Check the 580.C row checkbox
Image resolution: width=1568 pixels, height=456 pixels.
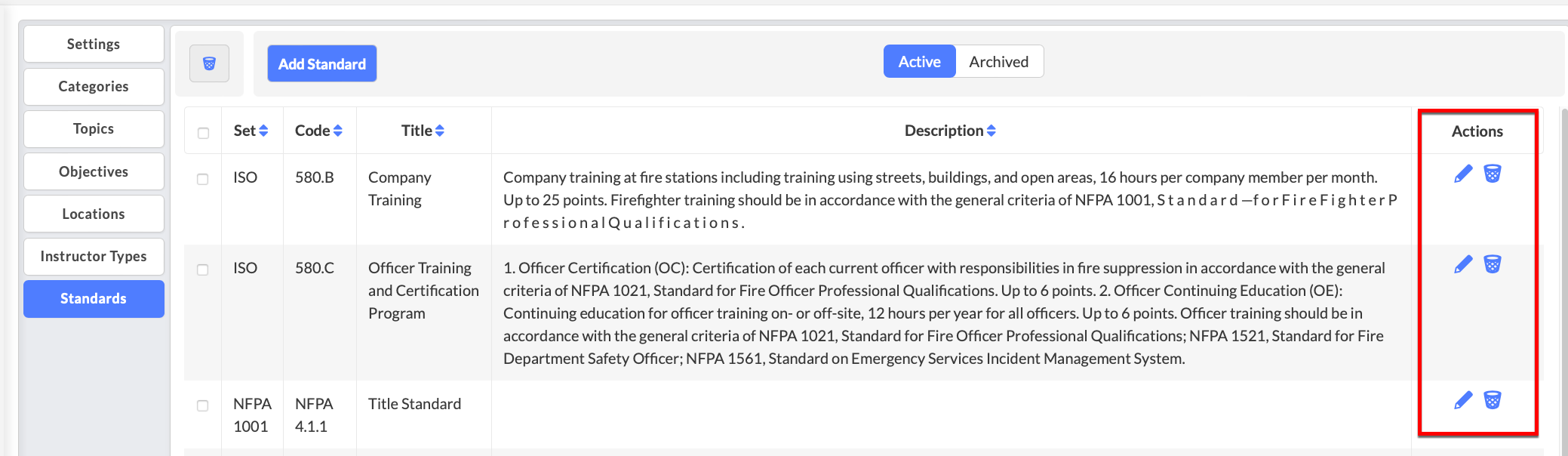203,270
